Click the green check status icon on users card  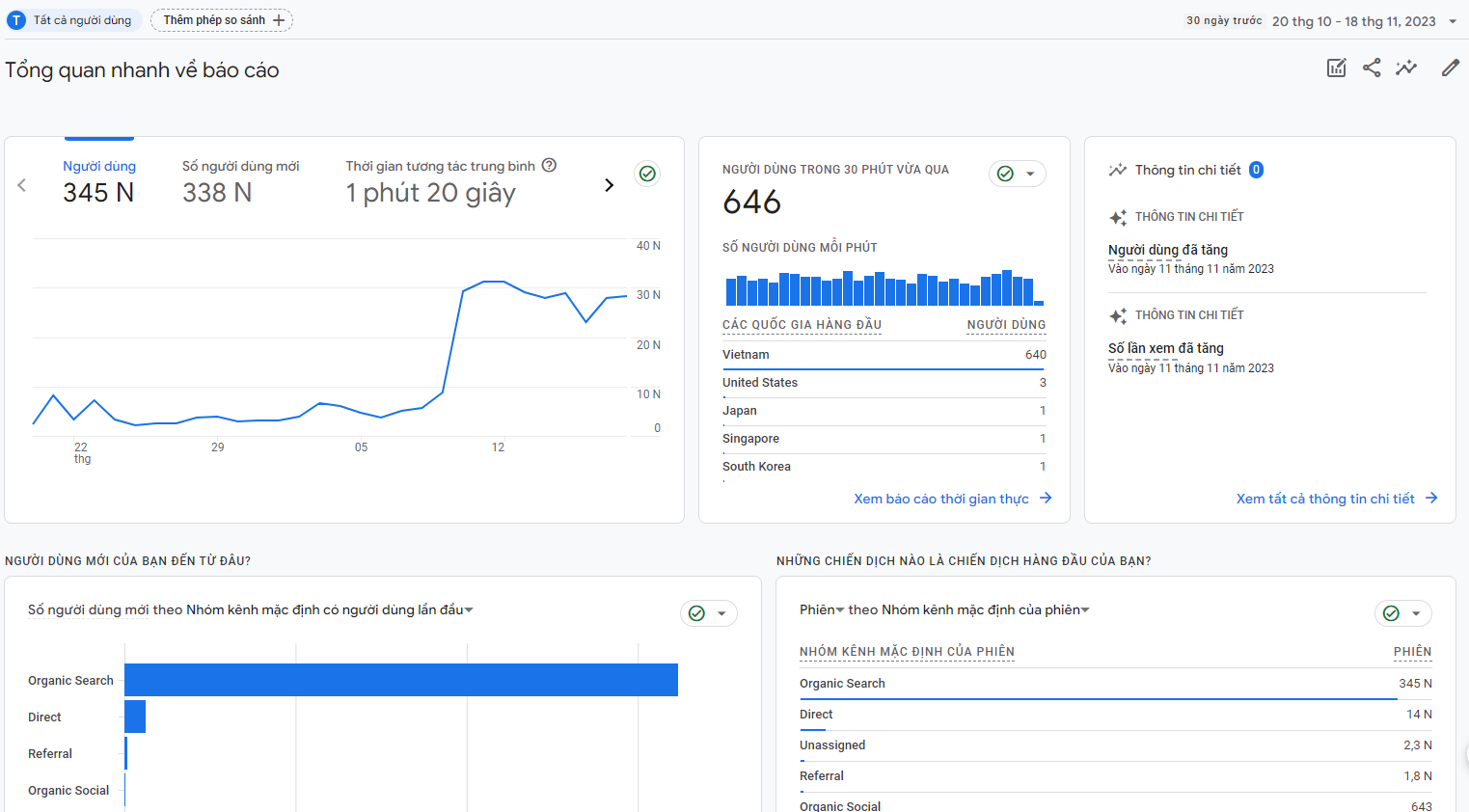click(647, 174)
